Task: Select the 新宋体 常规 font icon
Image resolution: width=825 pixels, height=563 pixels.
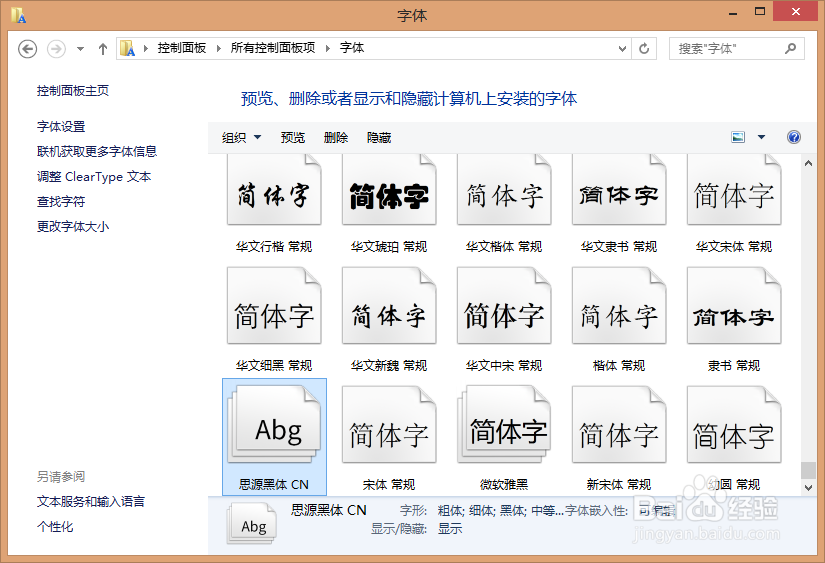Action: click(619, 425)
